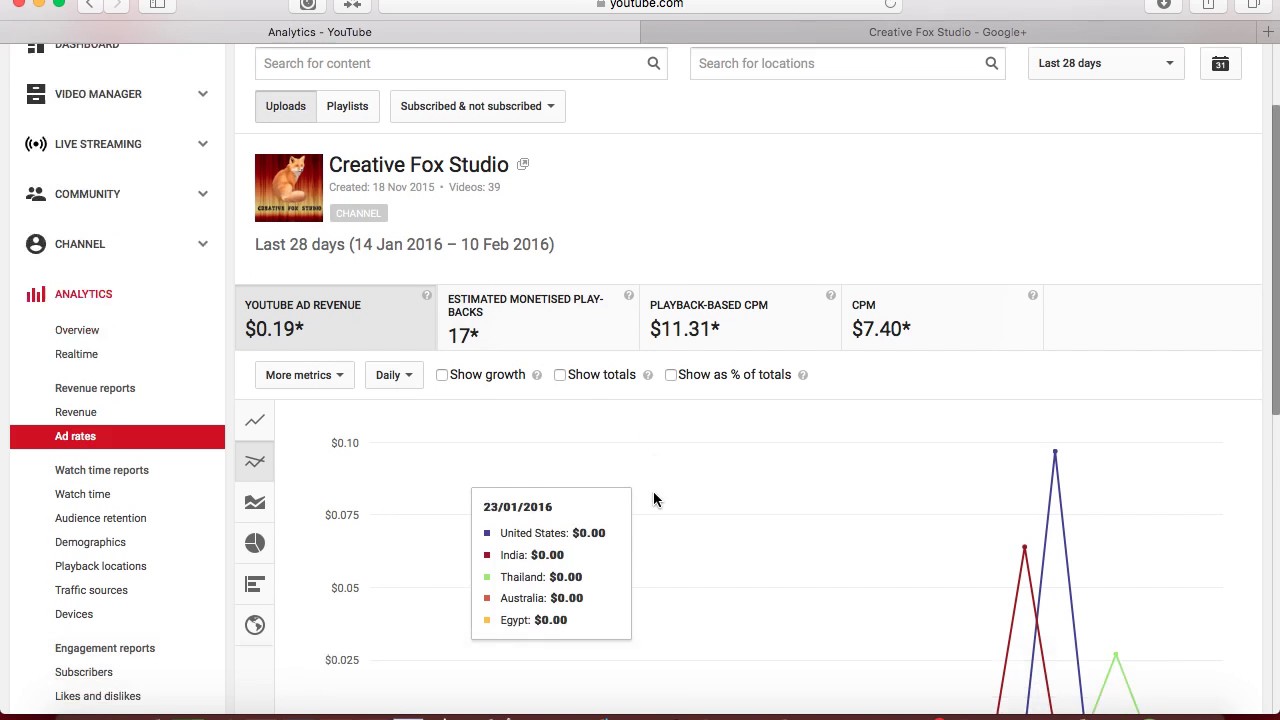Switch to Analytics - YouTube browser tab
Viewport: 1280px width, 720px height.
(x=320, y=32)
